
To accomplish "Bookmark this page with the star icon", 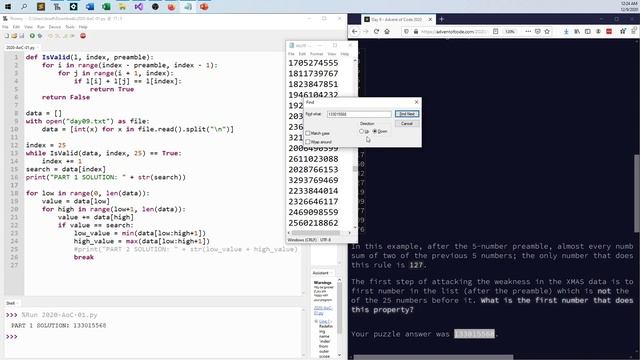I will click(547, 31).
